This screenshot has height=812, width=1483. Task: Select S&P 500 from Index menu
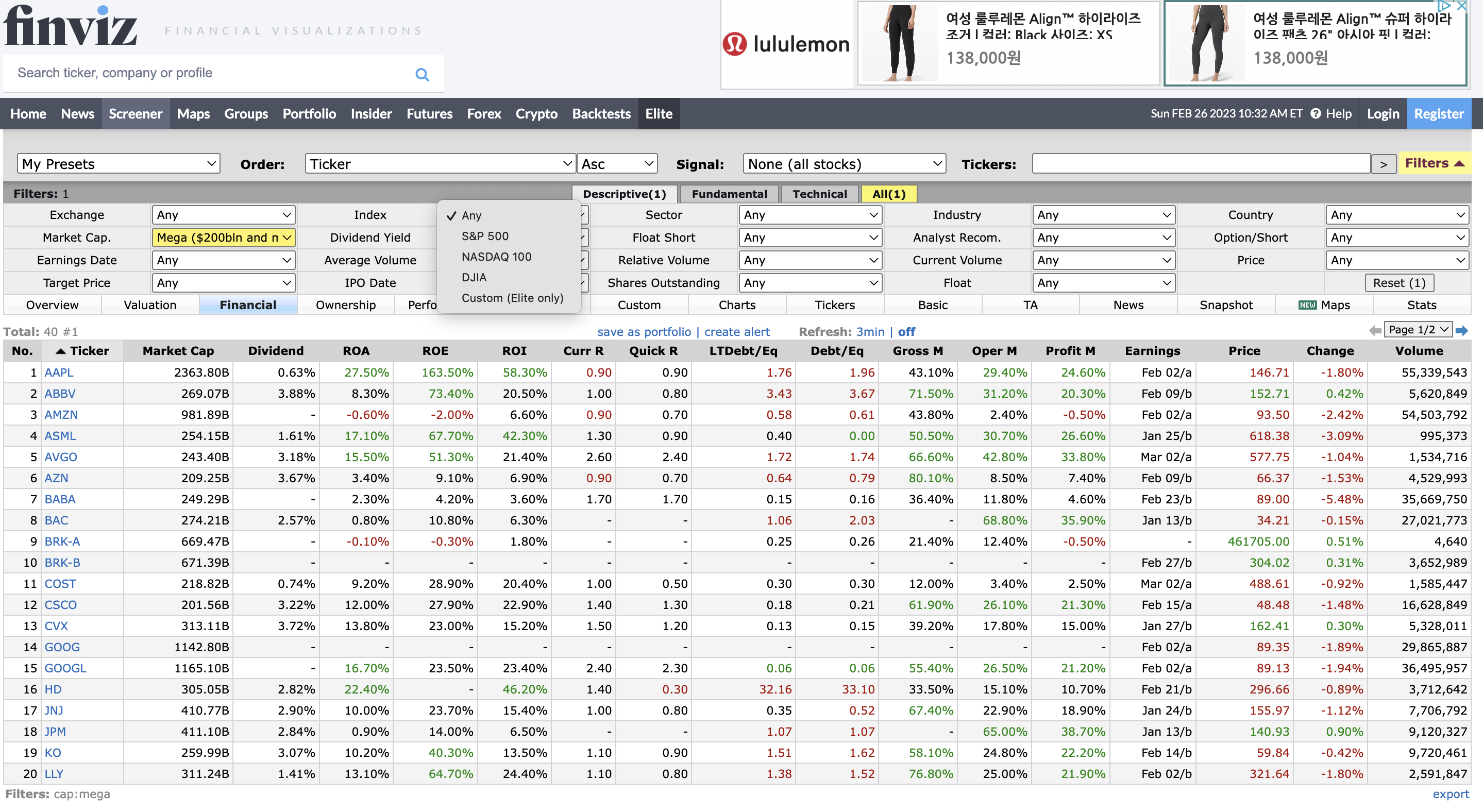pos(485,236)
